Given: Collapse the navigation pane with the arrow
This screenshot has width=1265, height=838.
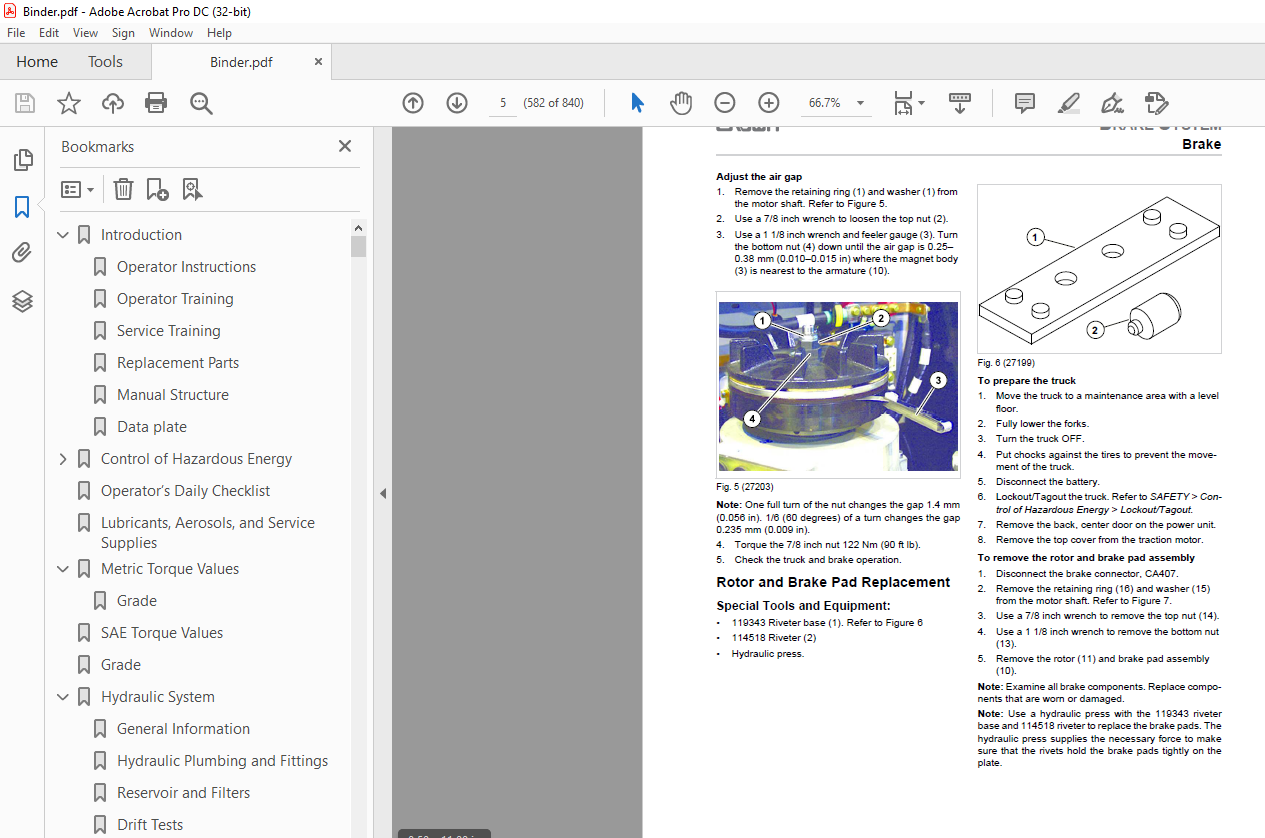Looking at the screenshot, I should pyautogui.click(x=382, y=493).
